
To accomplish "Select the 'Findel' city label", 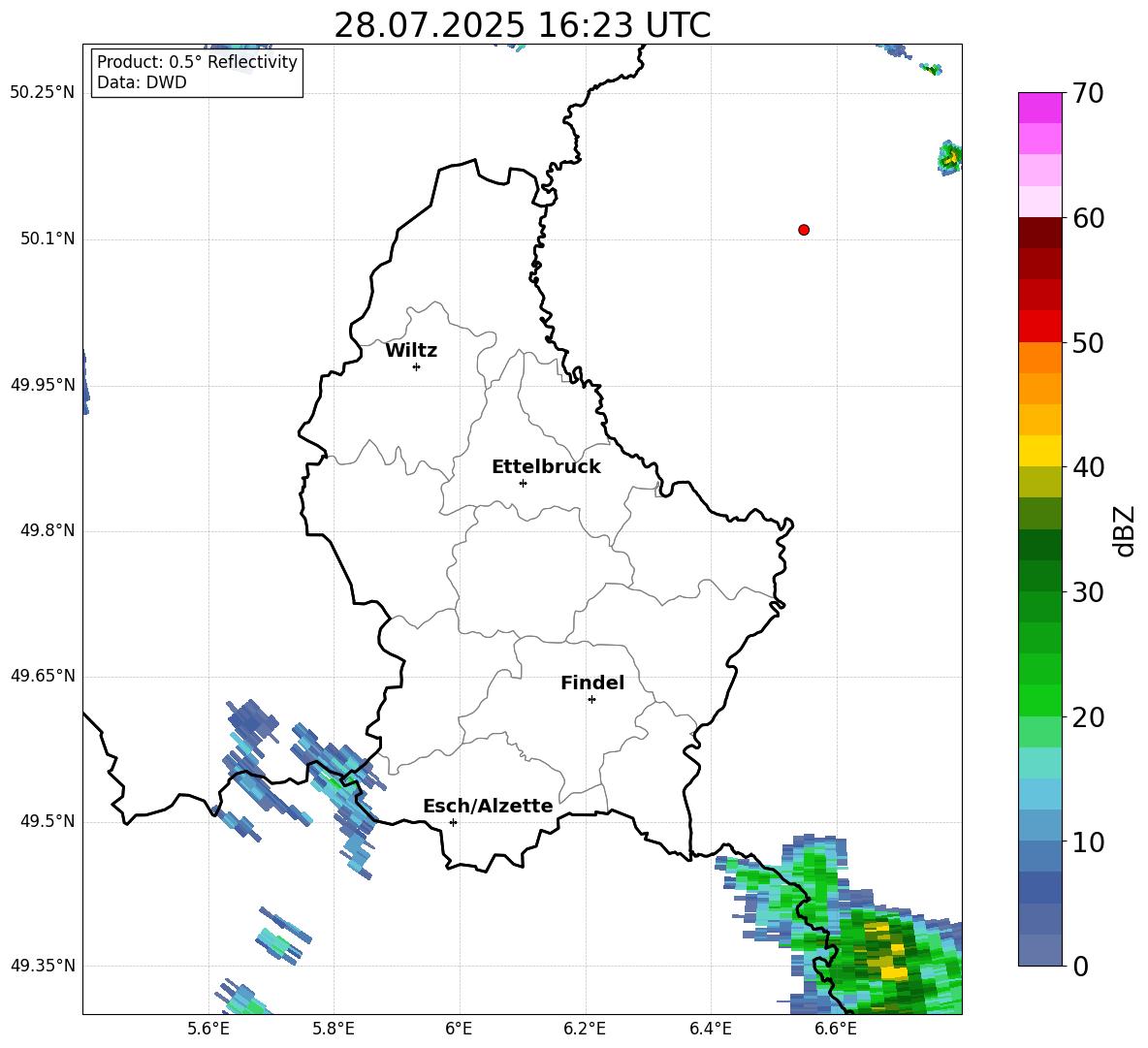I will click(592, 683).
